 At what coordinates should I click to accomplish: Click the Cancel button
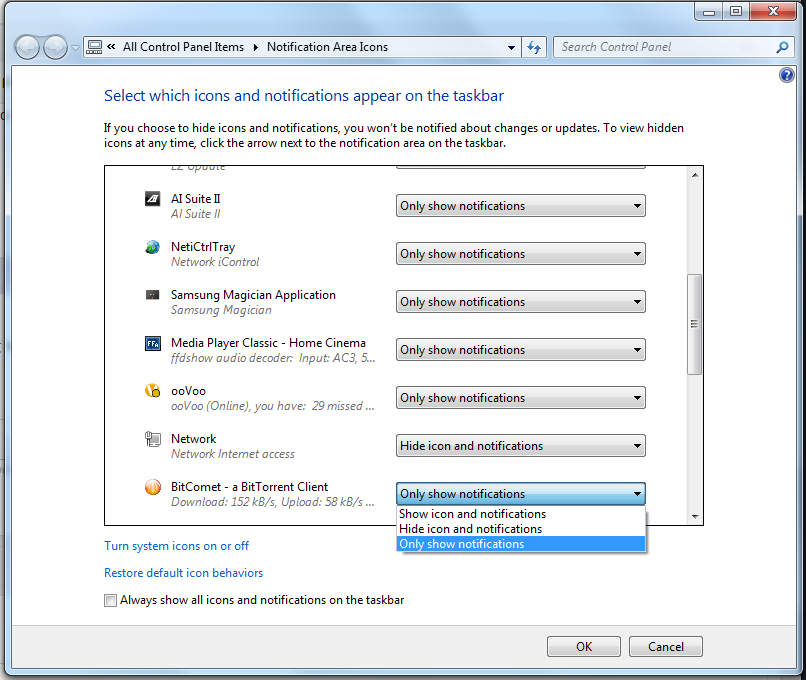(666, 647)
